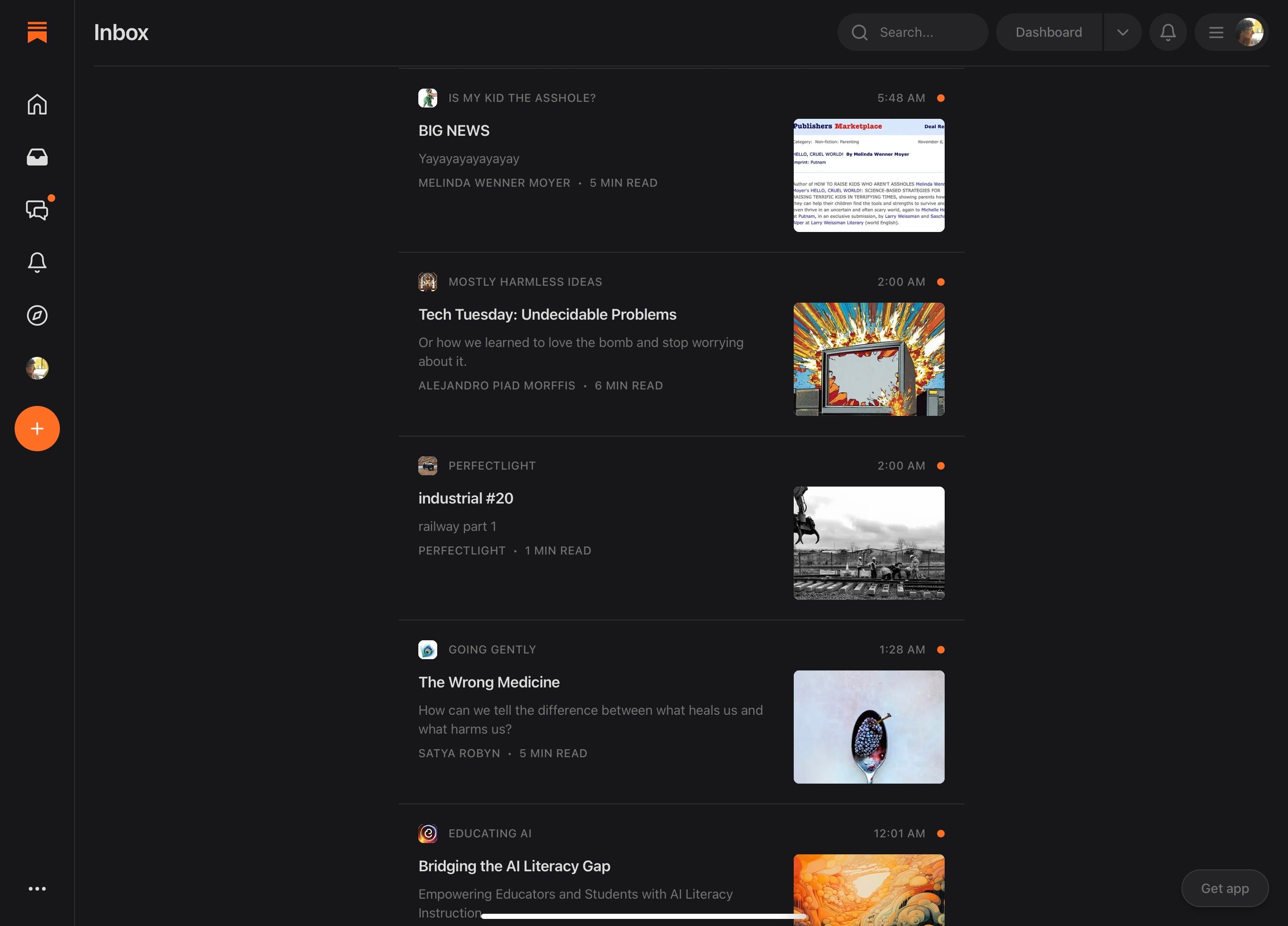The height and width of the screenshot is (926, 1288).
Task: Go to Home in sidebar
Action: coord(37,105)
